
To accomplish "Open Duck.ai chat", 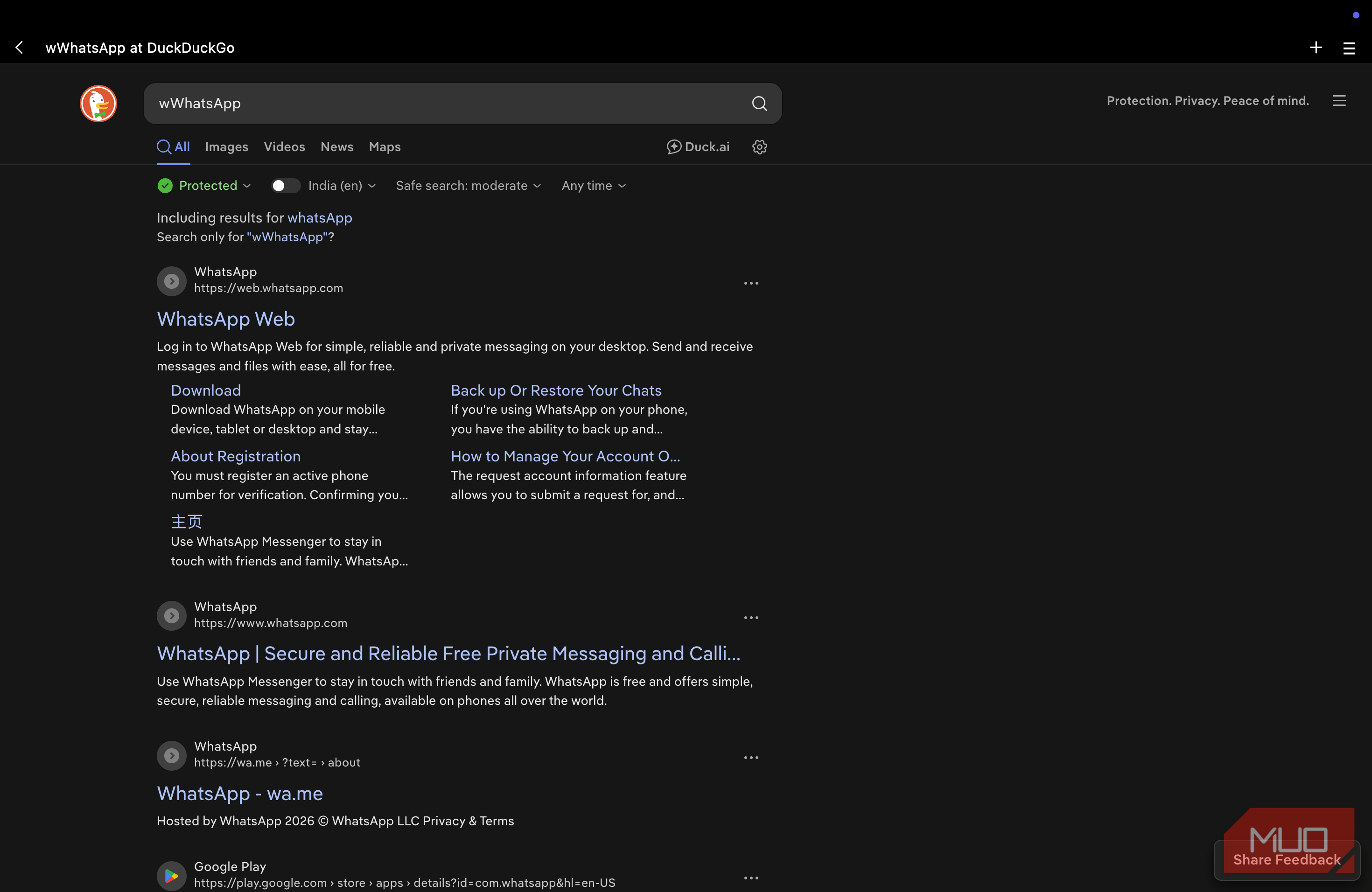I will pos(698,147).
